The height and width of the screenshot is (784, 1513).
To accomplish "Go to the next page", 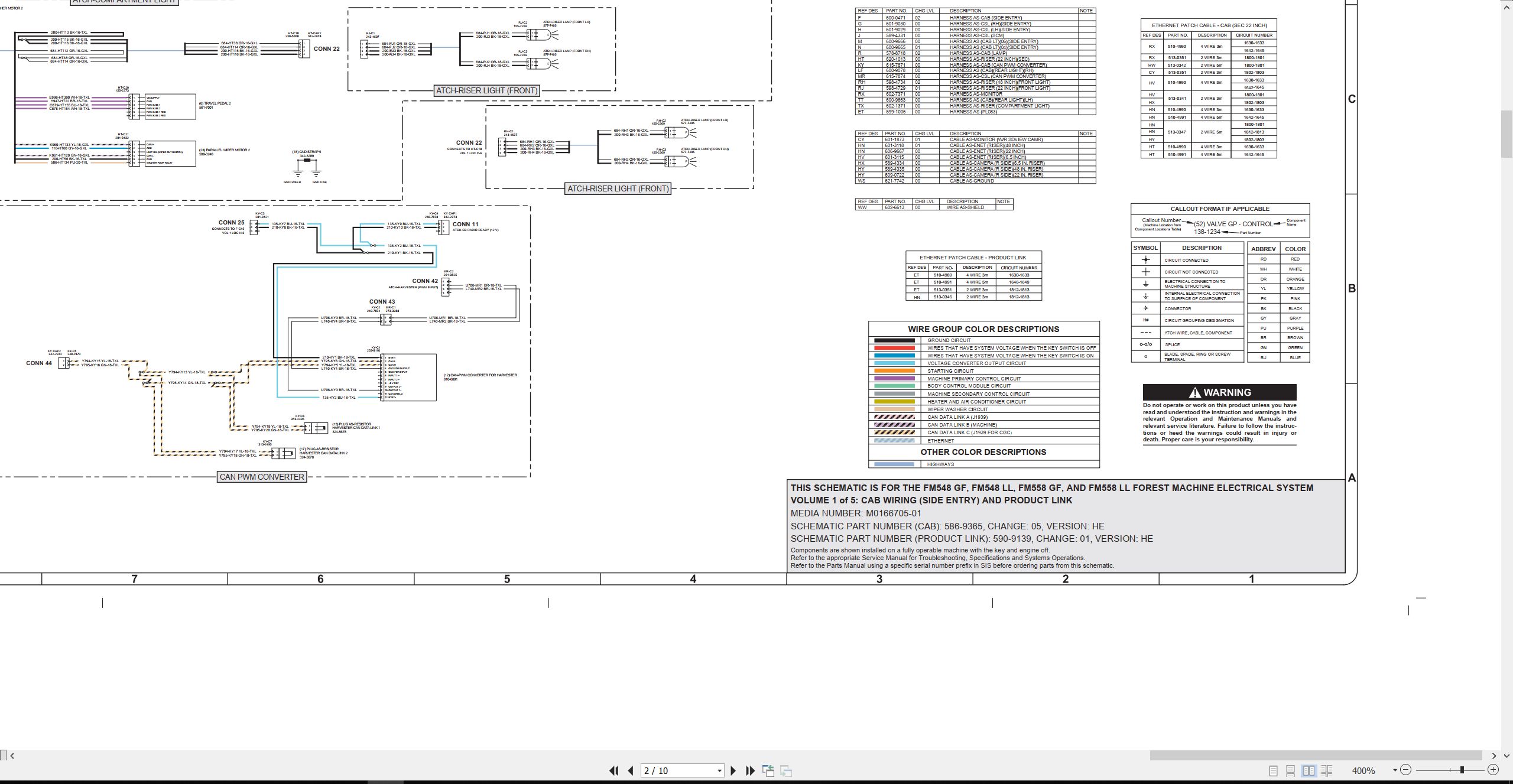I will pyautogui.click(x=733, y=770).
